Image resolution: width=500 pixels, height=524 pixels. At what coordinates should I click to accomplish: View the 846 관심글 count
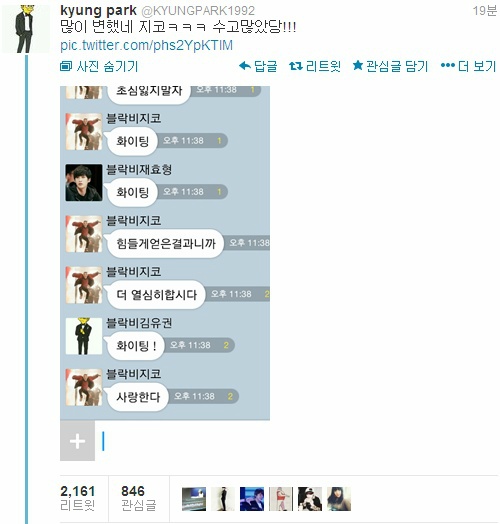(139, 498)
